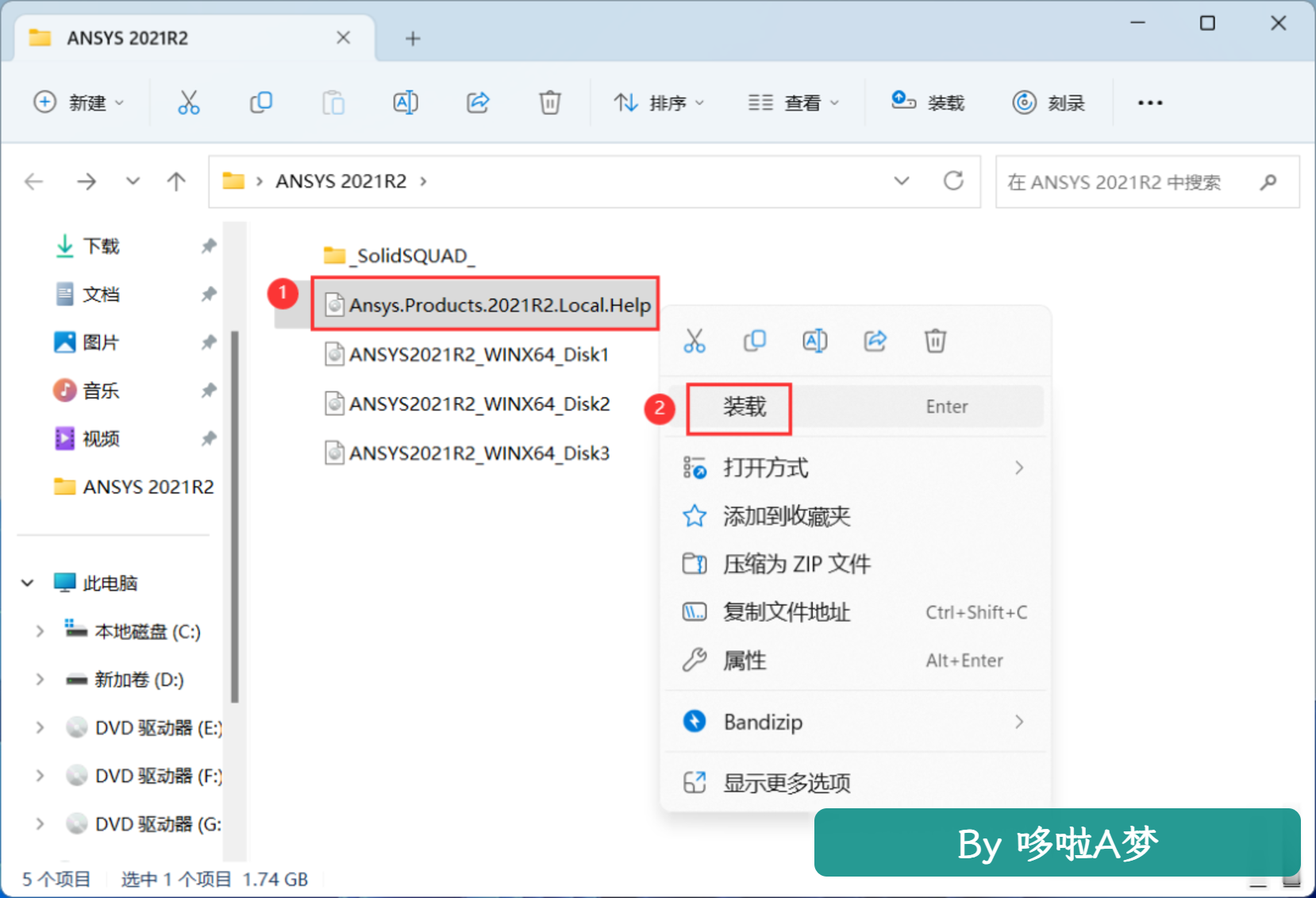This screenshot has width=1316, height=898.
Task: Open the Open with (打开方式) submenu
Action: pyautogui.click(x=856, y=468)
